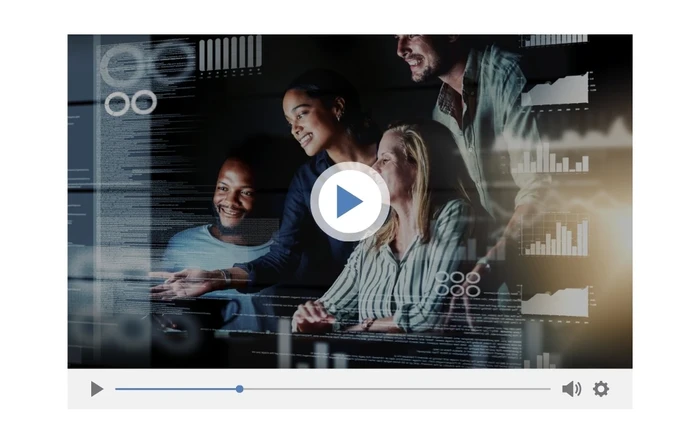700x443 pixels.
Task: Click the blue played portion of the timeline
Action: point(175,389)
